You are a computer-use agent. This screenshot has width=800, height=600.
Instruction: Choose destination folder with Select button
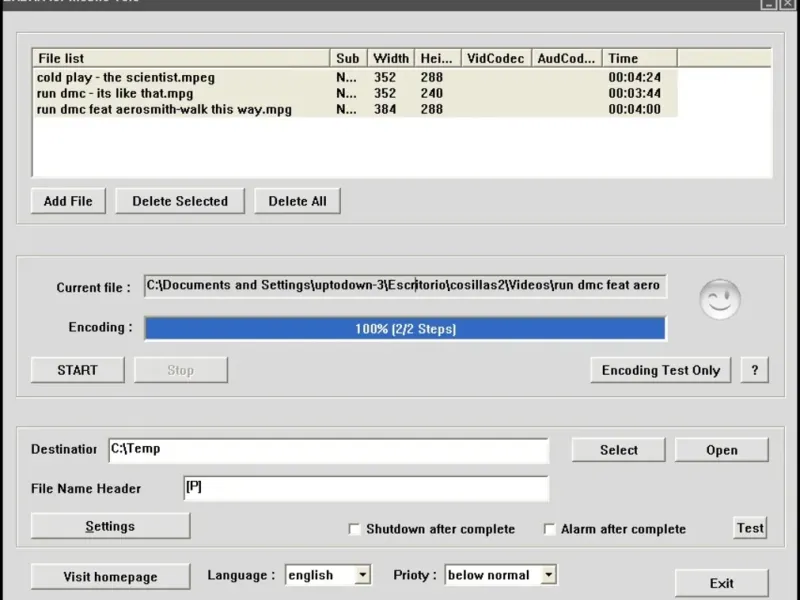coord(618,450)
